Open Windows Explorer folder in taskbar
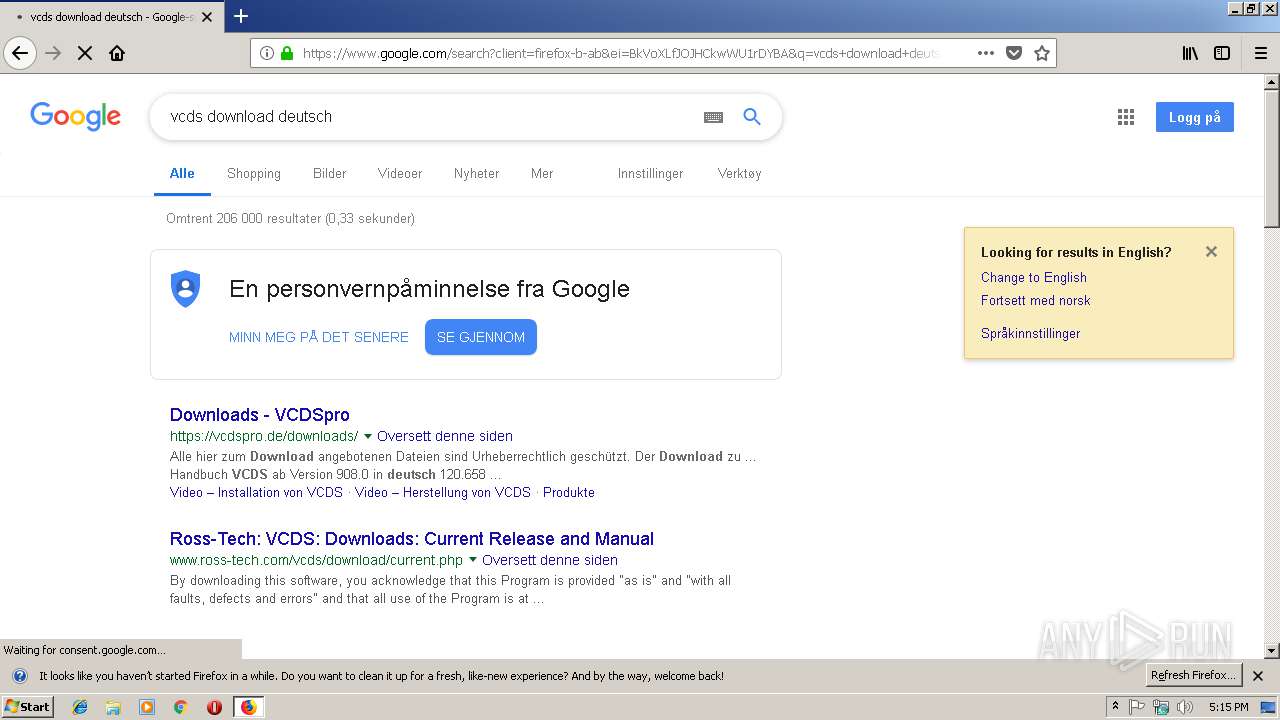The width and height of the screenshot is (1280, 720). click(113, 707)
